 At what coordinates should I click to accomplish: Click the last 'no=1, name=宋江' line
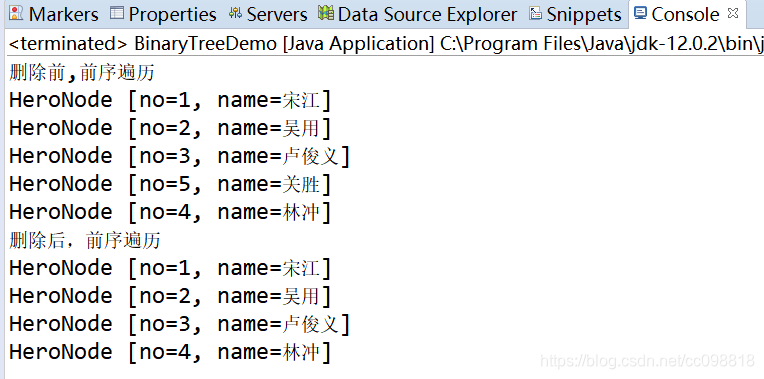(x=170, y=268)
